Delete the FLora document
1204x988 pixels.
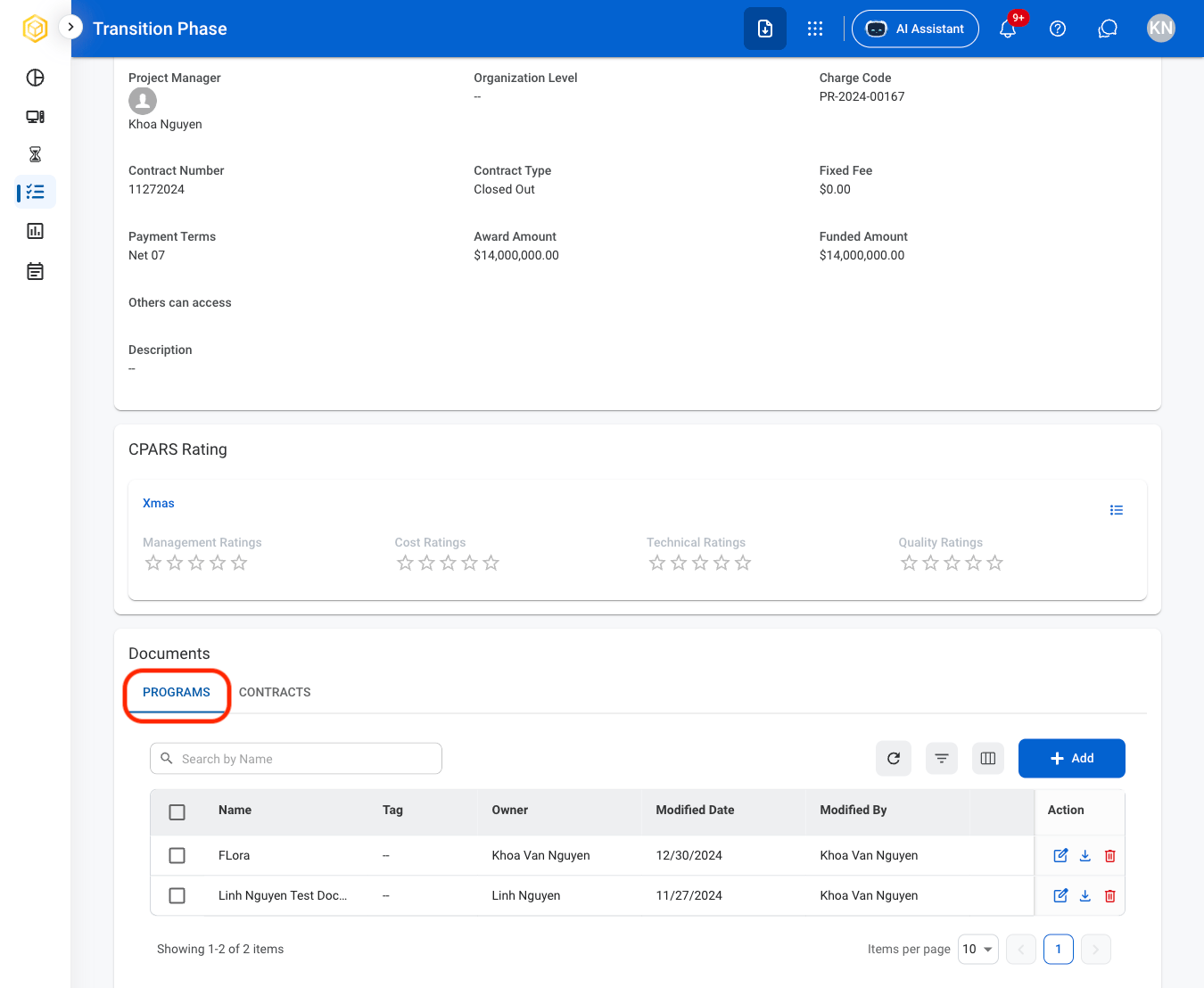[x=1110, y=856]
